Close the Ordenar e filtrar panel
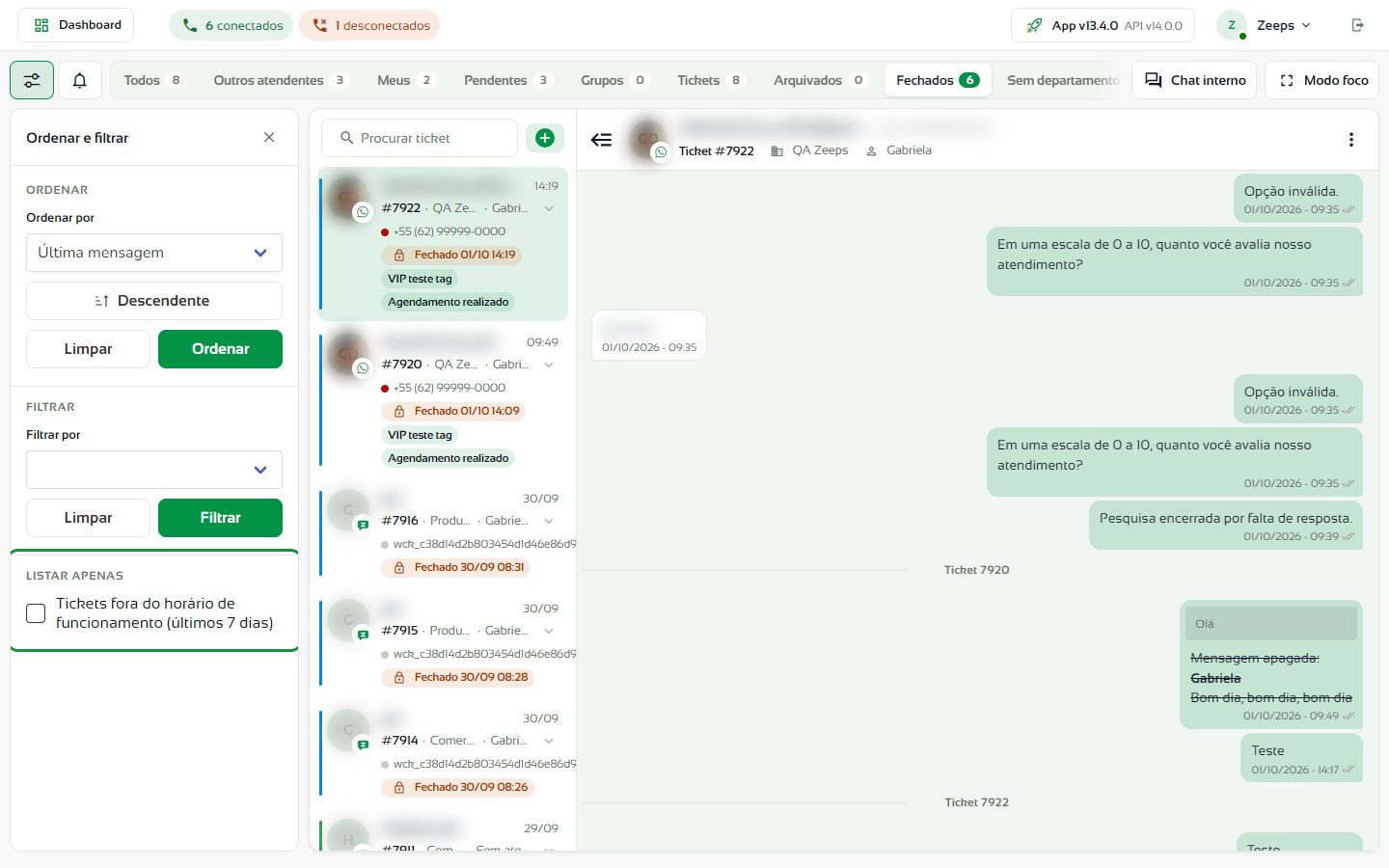Image resolution: width=1389 pixels, height=868 pixels. tap(269, 138)
